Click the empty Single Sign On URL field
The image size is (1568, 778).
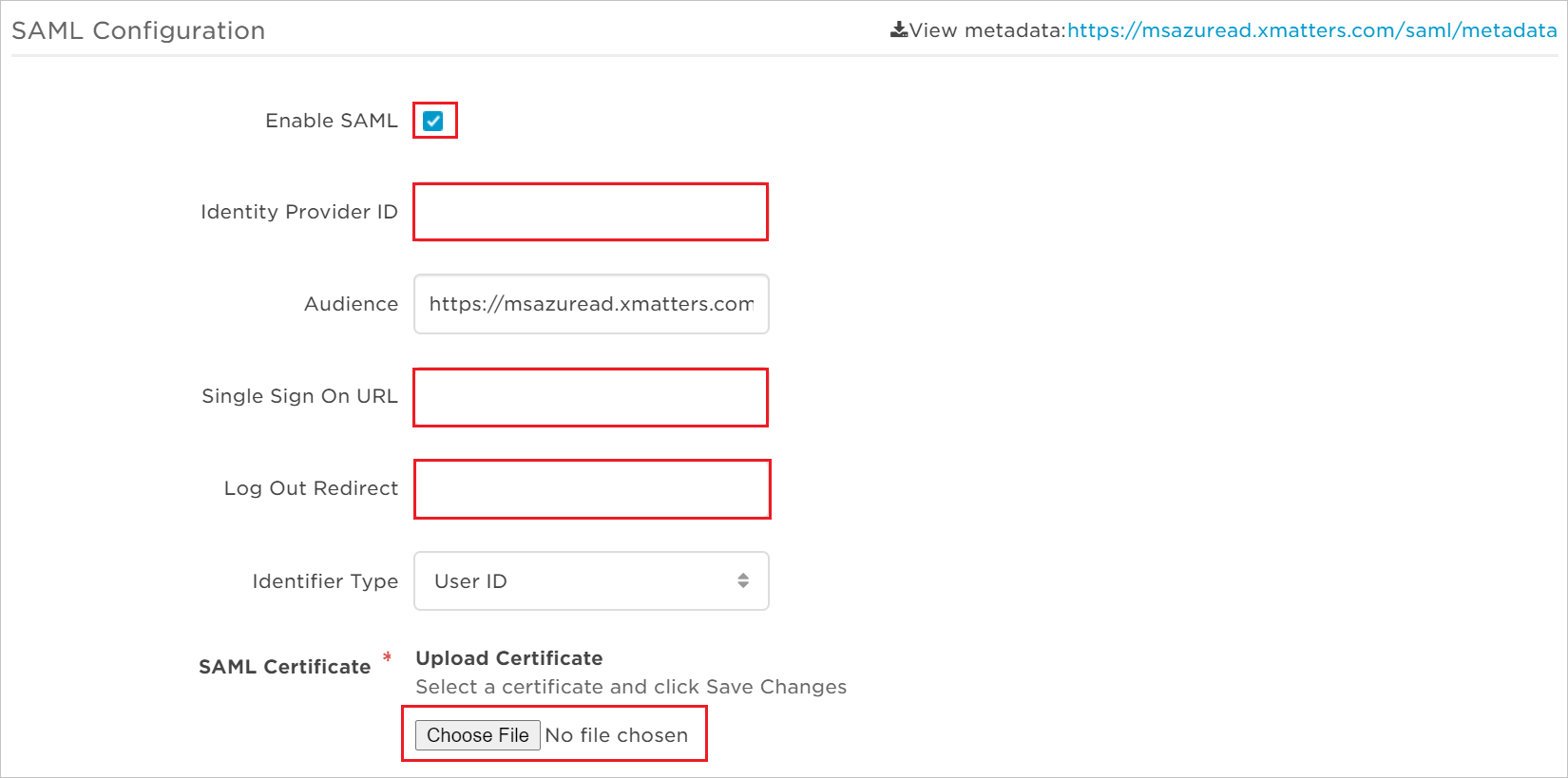pos(590,397)
